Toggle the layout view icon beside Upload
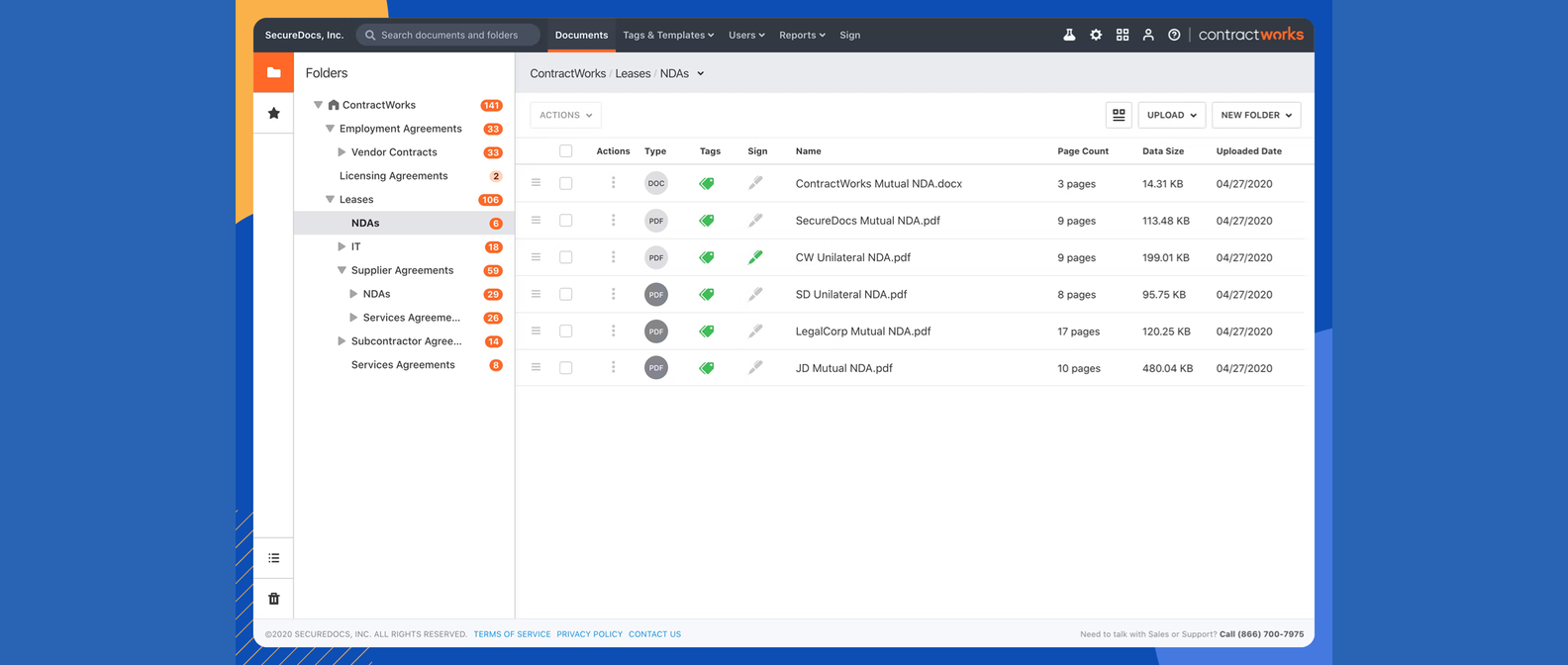Screen dimensions: 1568x665 tap(1119, 115)
